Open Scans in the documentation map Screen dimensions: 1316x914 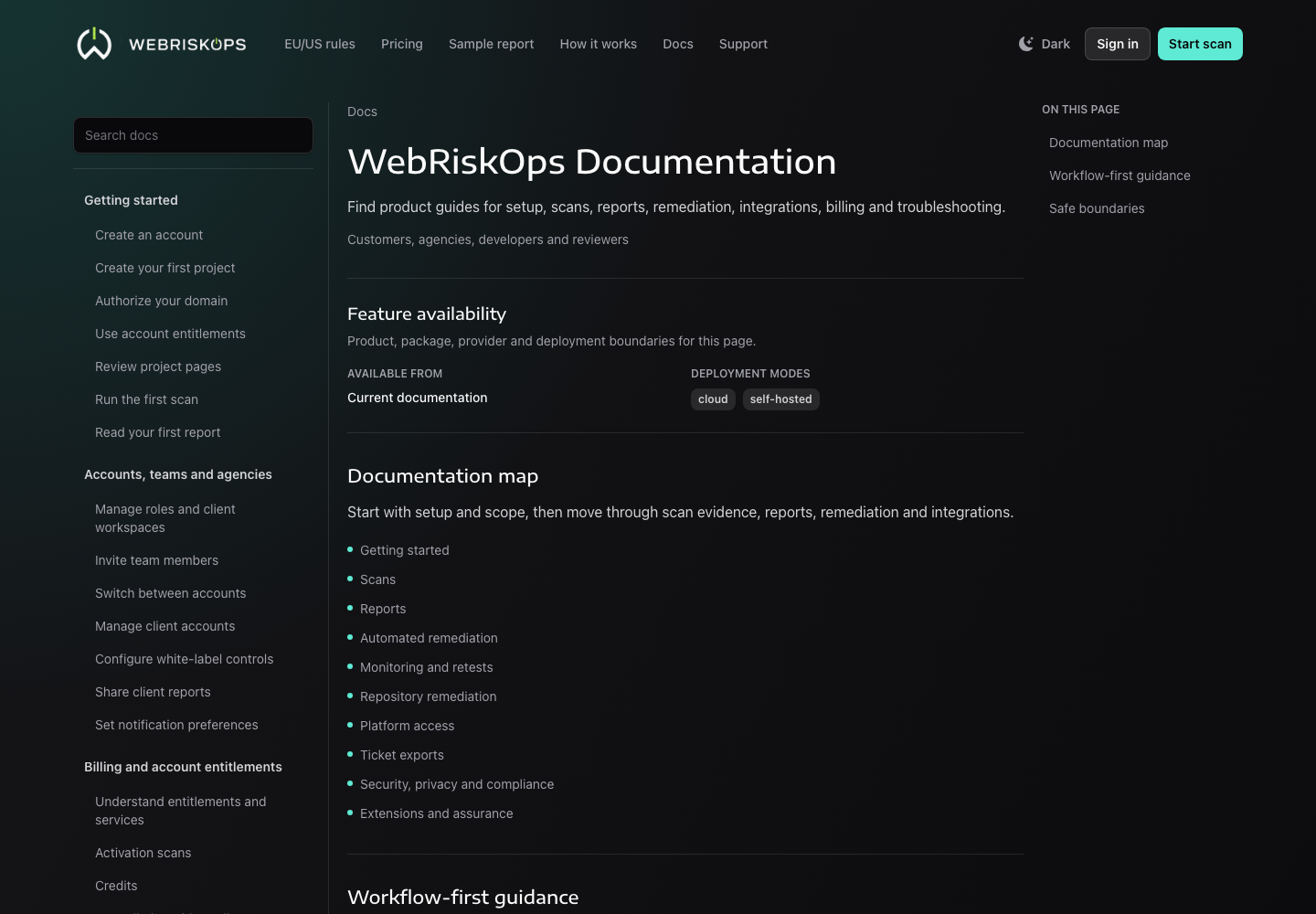click(x=377, y=579)
